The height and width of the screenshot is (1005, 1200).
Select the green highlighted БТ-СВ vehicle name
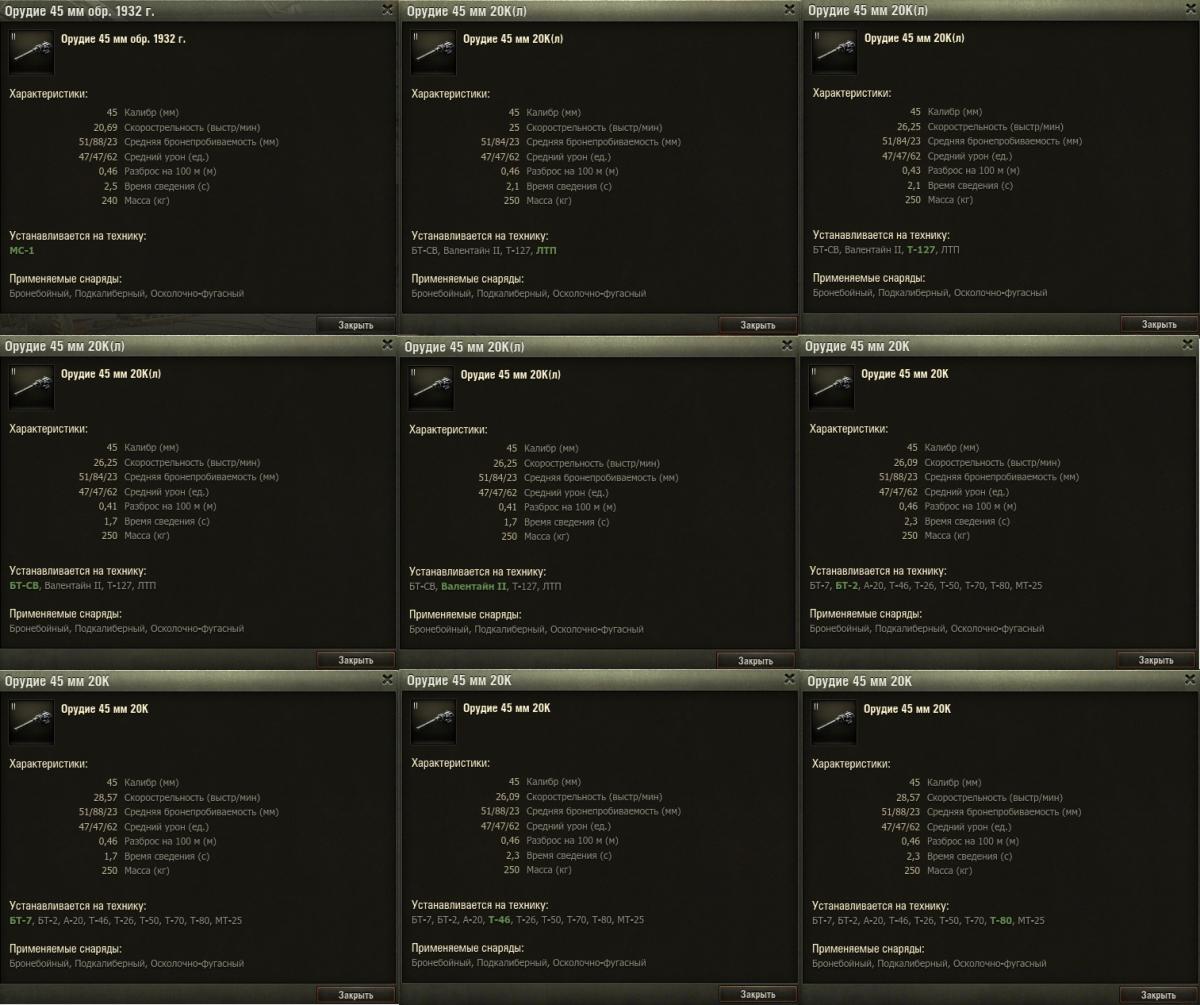click(x=24, y=585)
